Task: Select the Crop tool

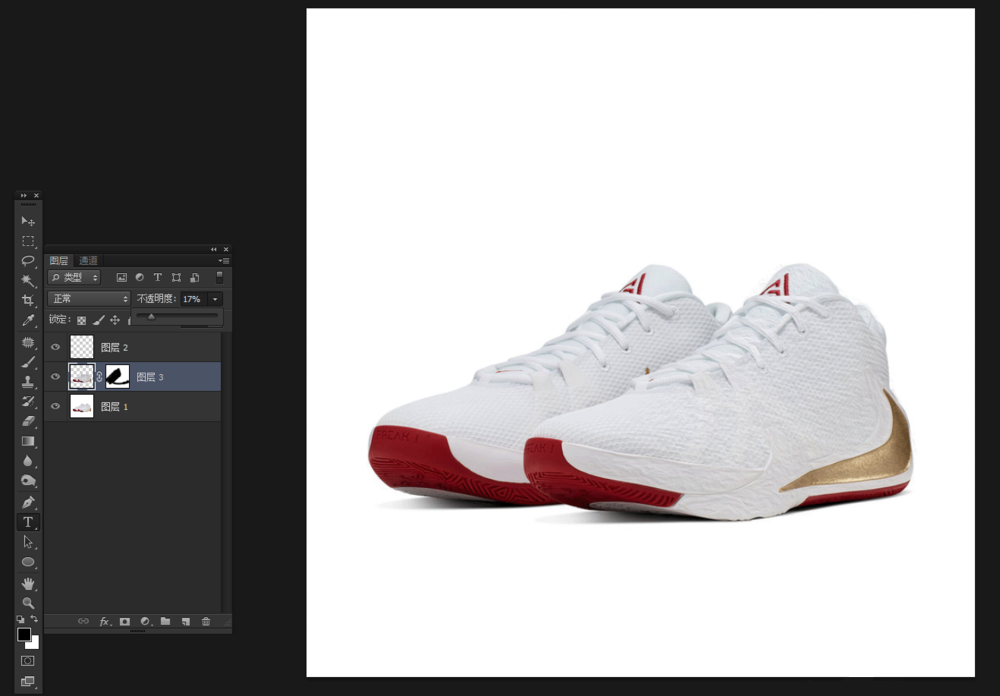Action: (x=28, y=300)
